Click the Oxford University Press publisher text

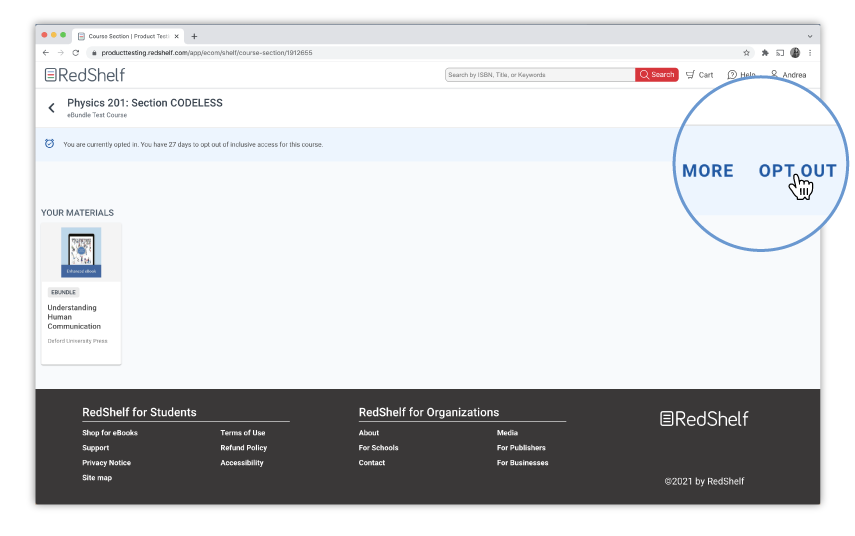point(77,341)
